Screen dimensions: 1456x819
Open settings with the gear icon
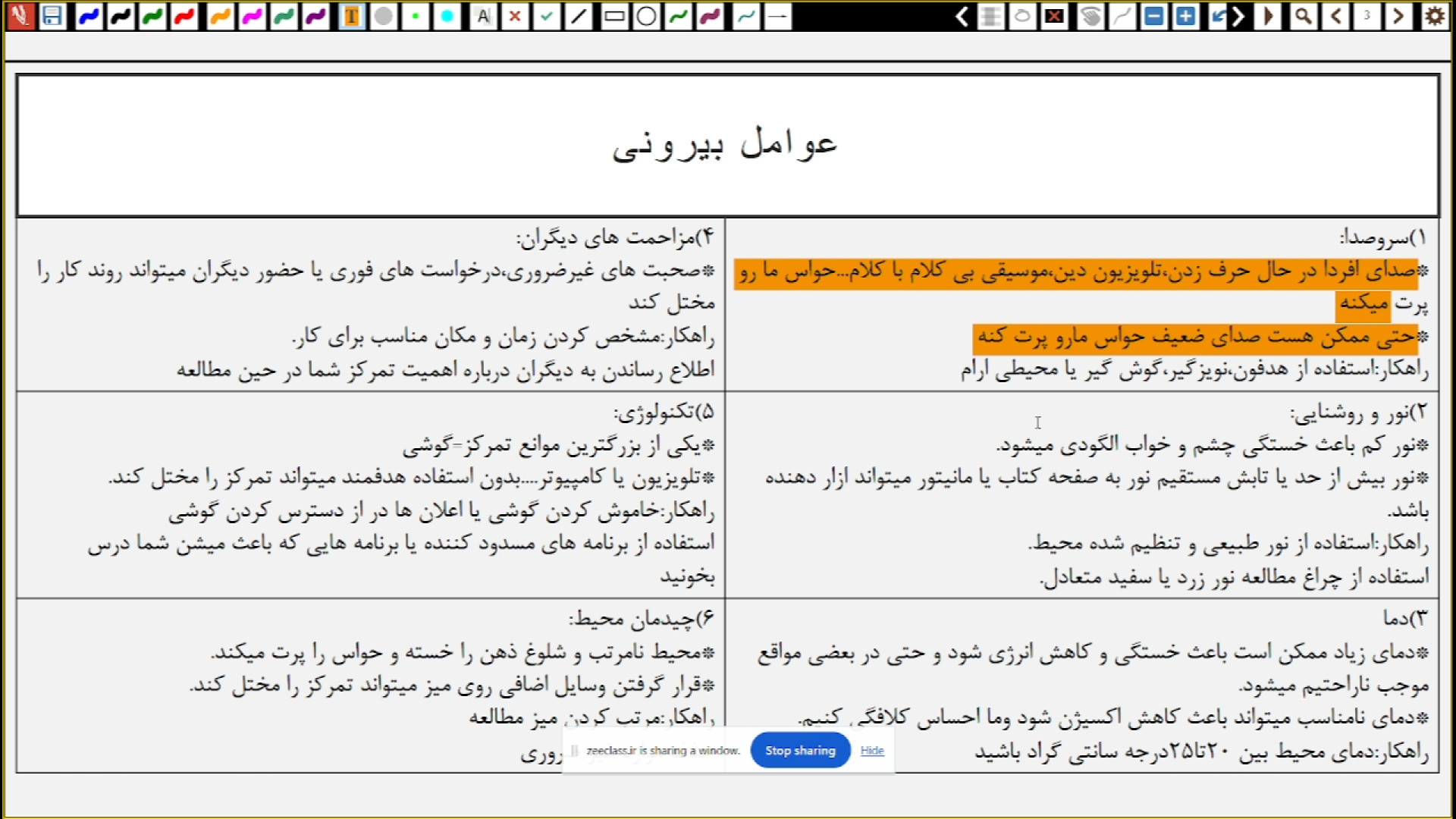coord(1434,16)
